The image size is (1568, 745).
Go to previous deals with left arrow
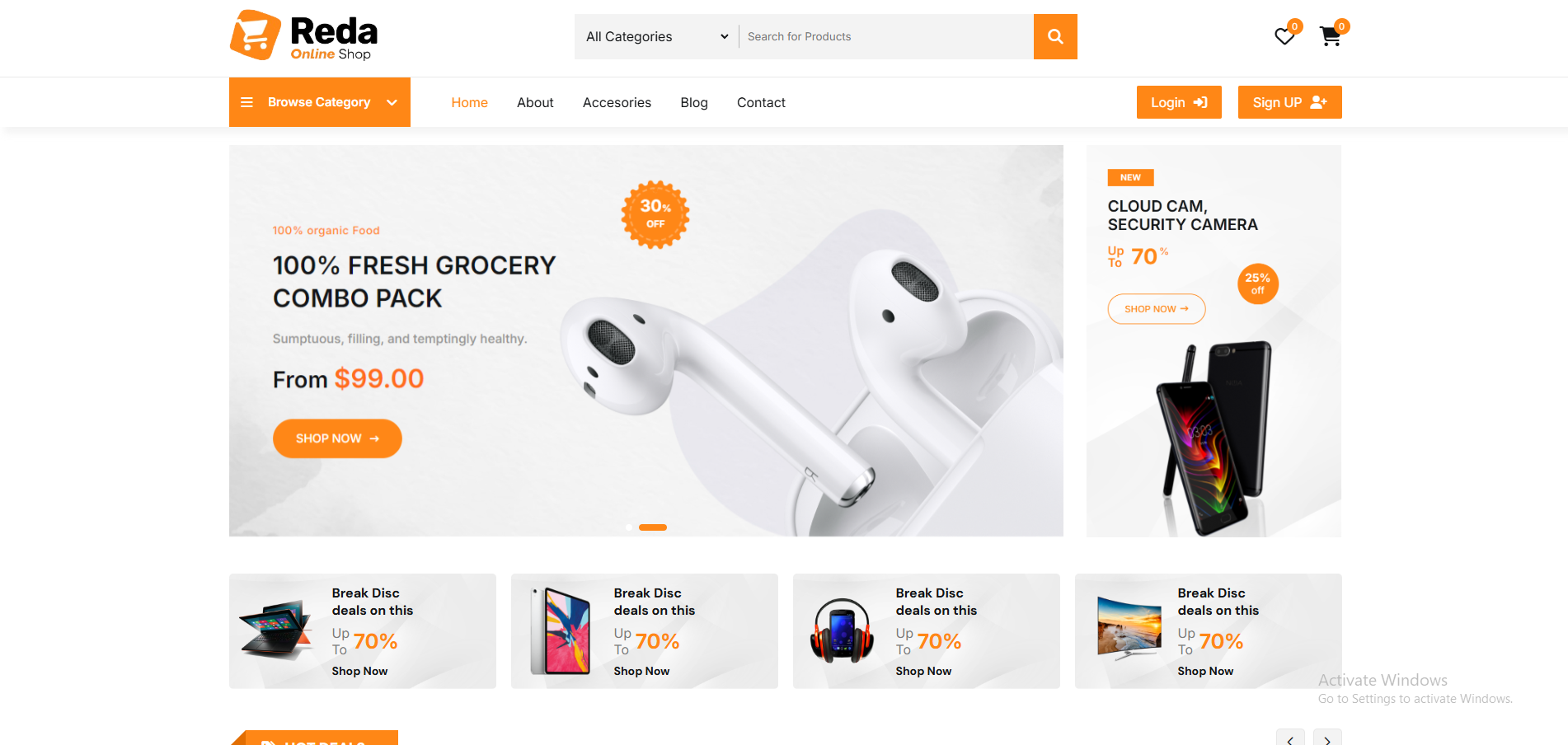point(1290,739)
